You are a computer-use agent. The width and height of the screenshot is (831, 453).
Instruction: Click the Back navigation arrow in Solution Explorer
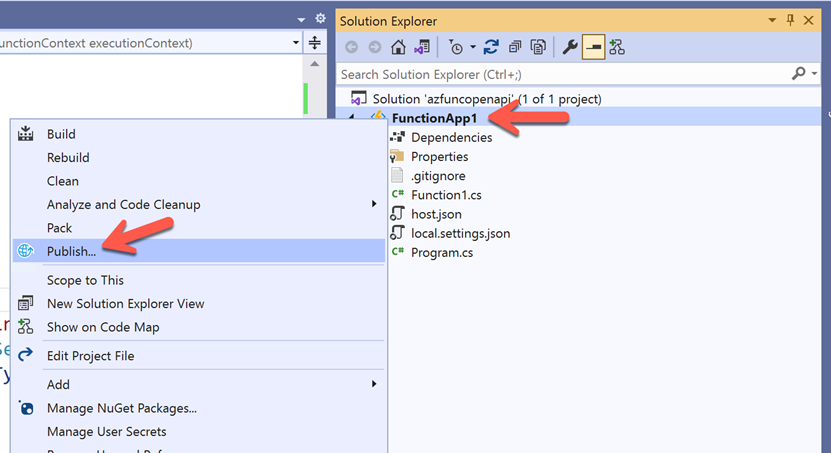(x=351, y=47)
